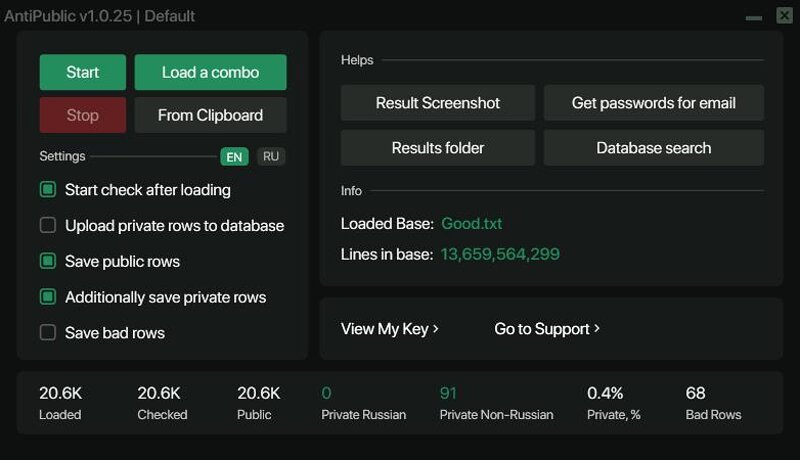Take a Result Screenshot

click(438, 103)
